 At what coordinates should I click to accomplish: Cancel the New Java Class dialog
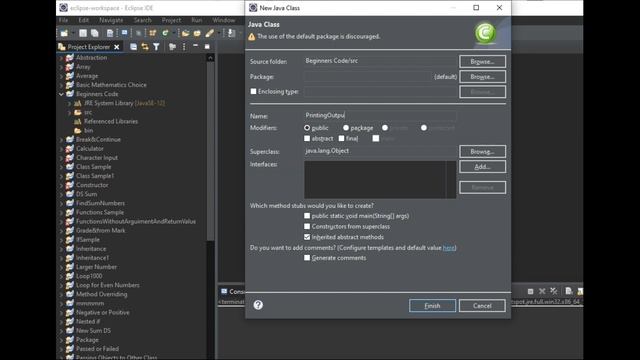tap(482, 305)
